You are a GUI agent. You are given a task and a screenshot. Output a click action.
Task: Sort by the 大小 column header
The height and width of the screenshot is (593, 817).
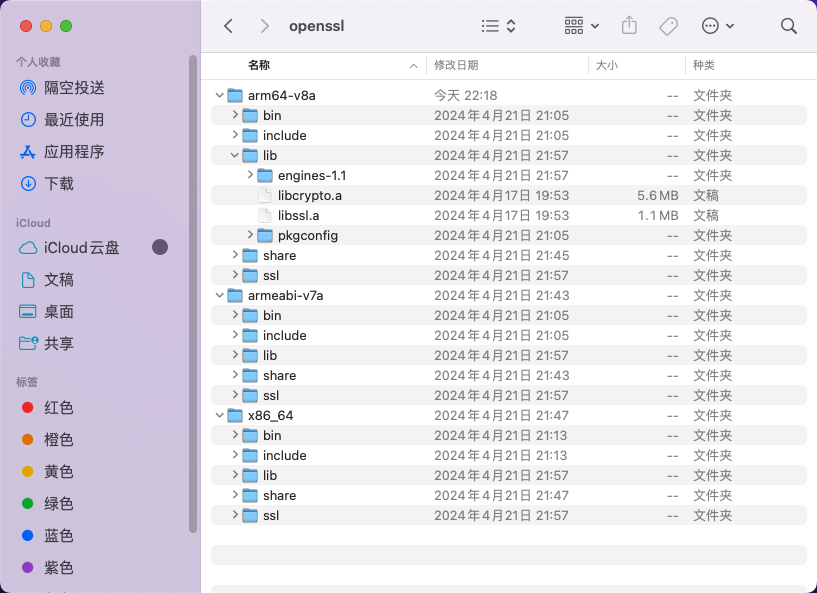(606, 65)
